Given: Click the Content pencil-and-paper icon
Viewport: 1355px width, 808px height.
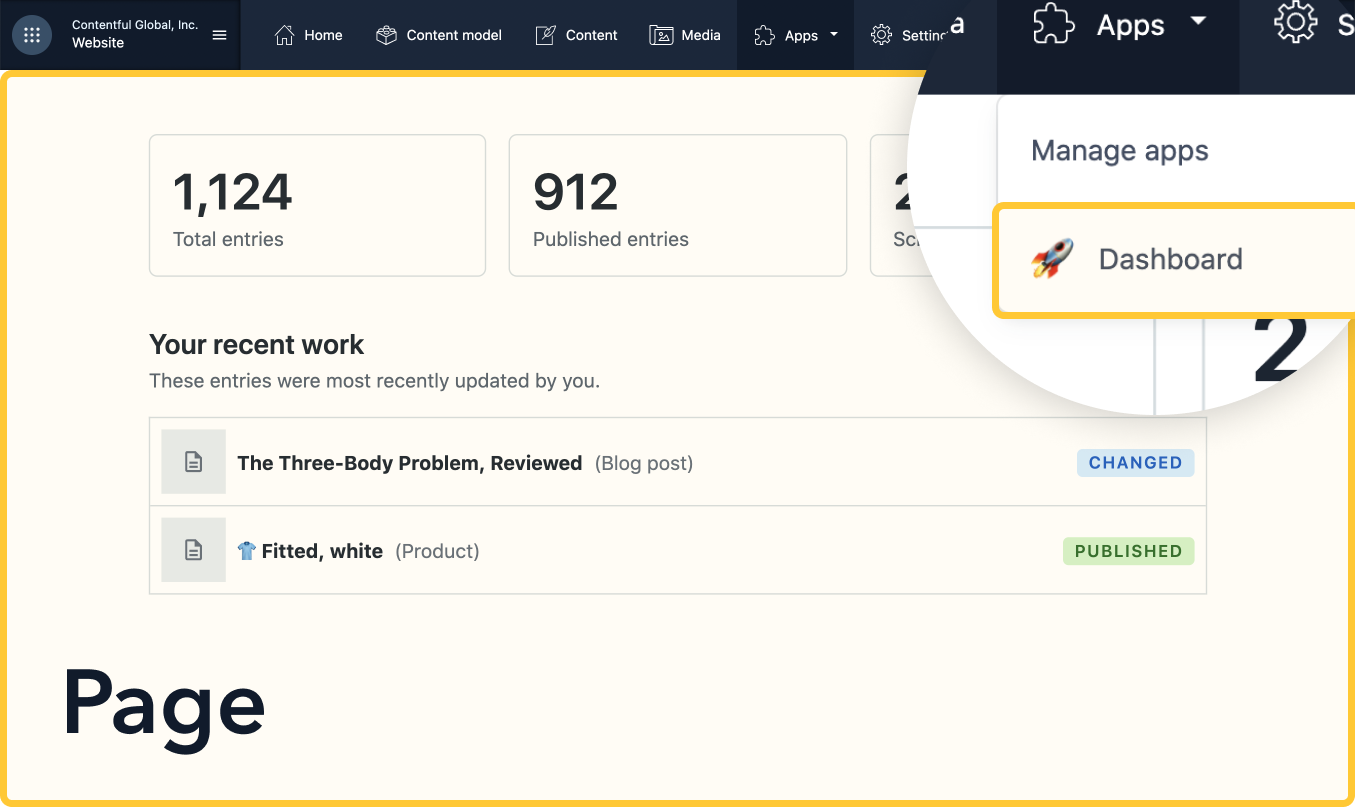Looking at the screenshot, I should coord(545,35).
